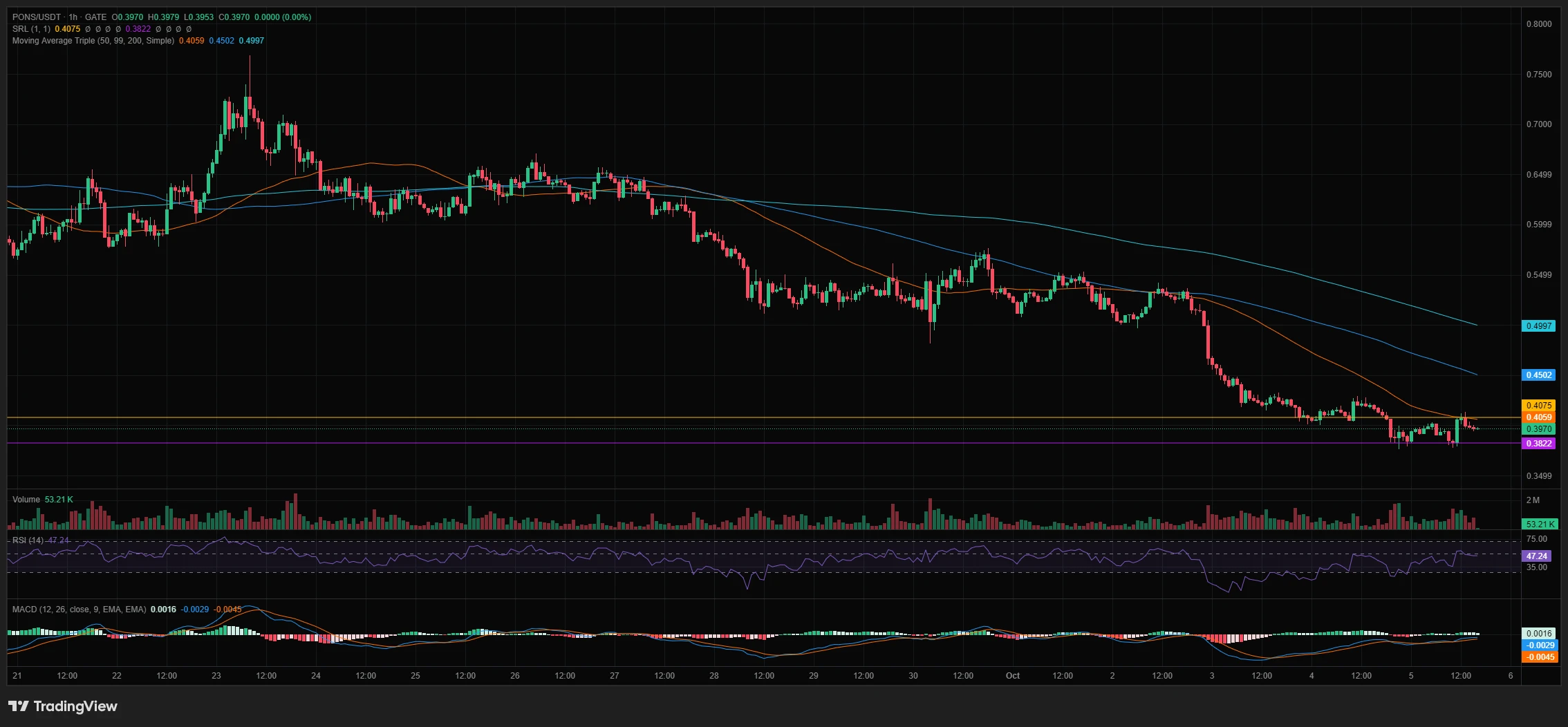Click the Oct label on time axis
This screenshot has height=727, width=1568.
(x=1013, y=676)
